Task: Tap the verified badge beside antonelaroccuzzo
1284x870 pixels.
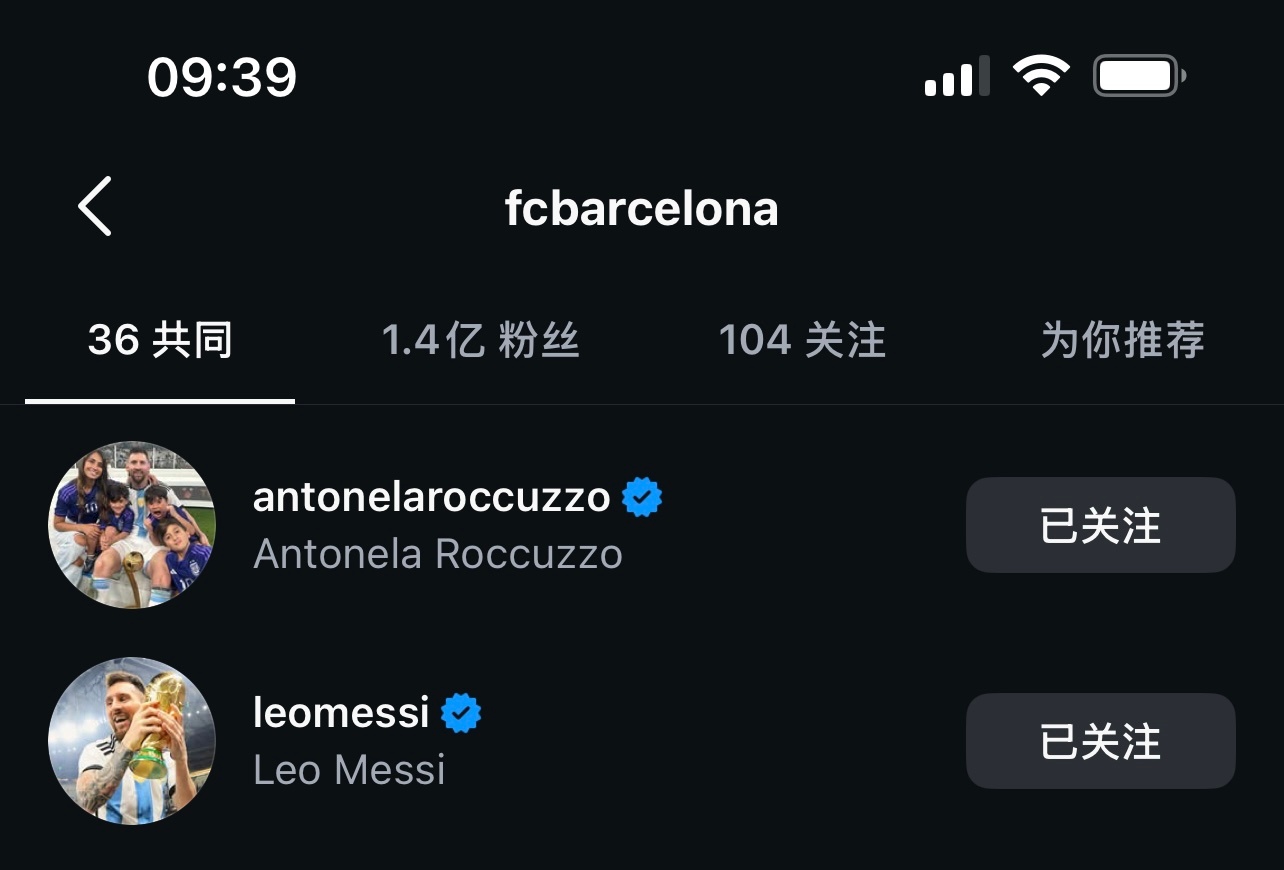Action: [642, 497]
